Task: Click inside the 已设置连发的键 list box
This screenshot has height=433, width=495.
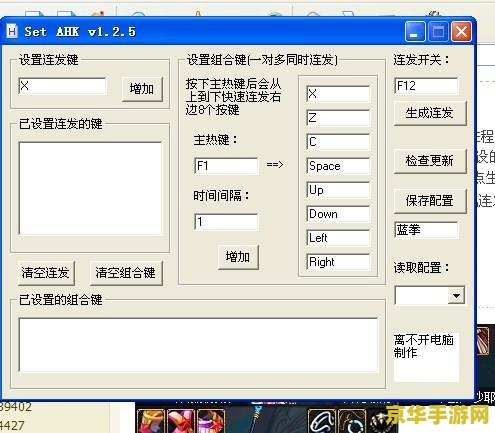Action: 91,188
